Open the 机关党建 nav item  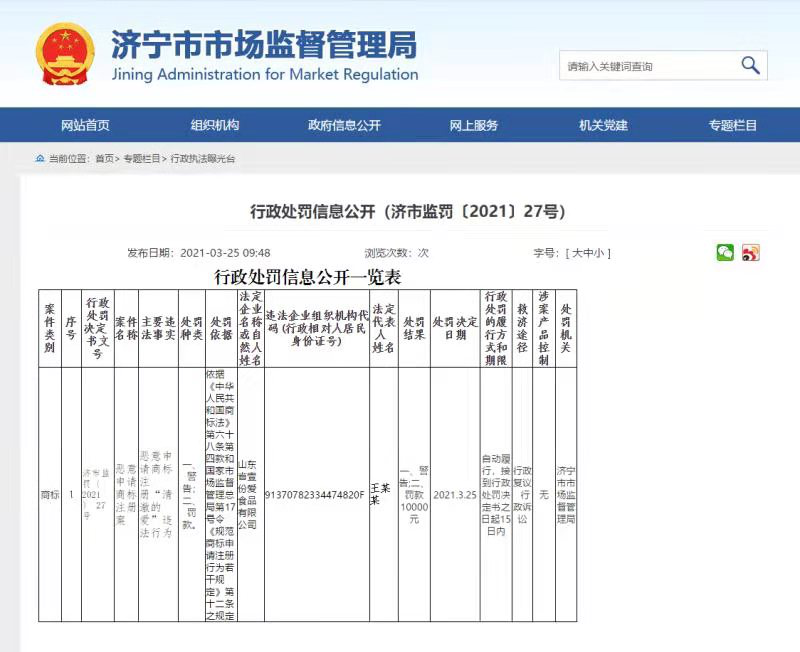(603, 125)
